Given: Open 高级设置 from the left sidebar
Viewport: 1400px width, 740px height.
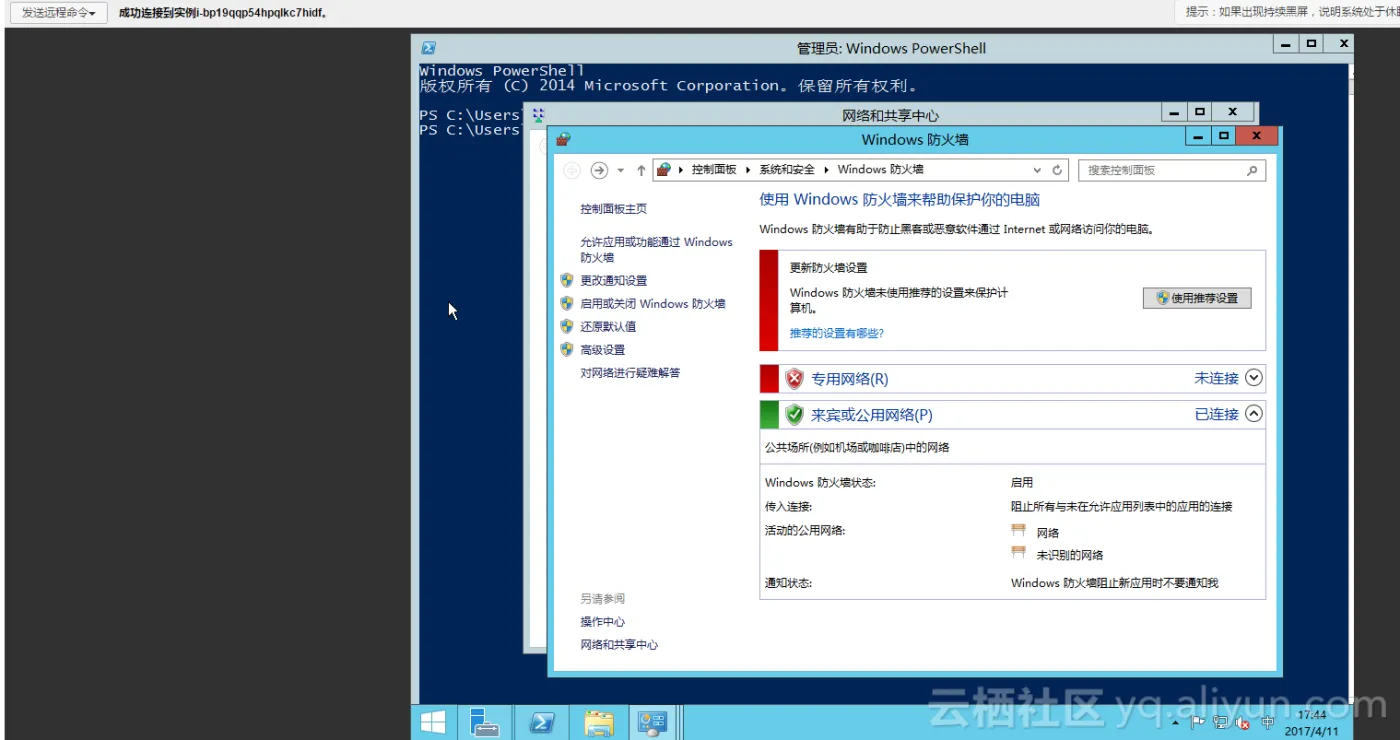Looking at the screenshot, I should (602, 350).
